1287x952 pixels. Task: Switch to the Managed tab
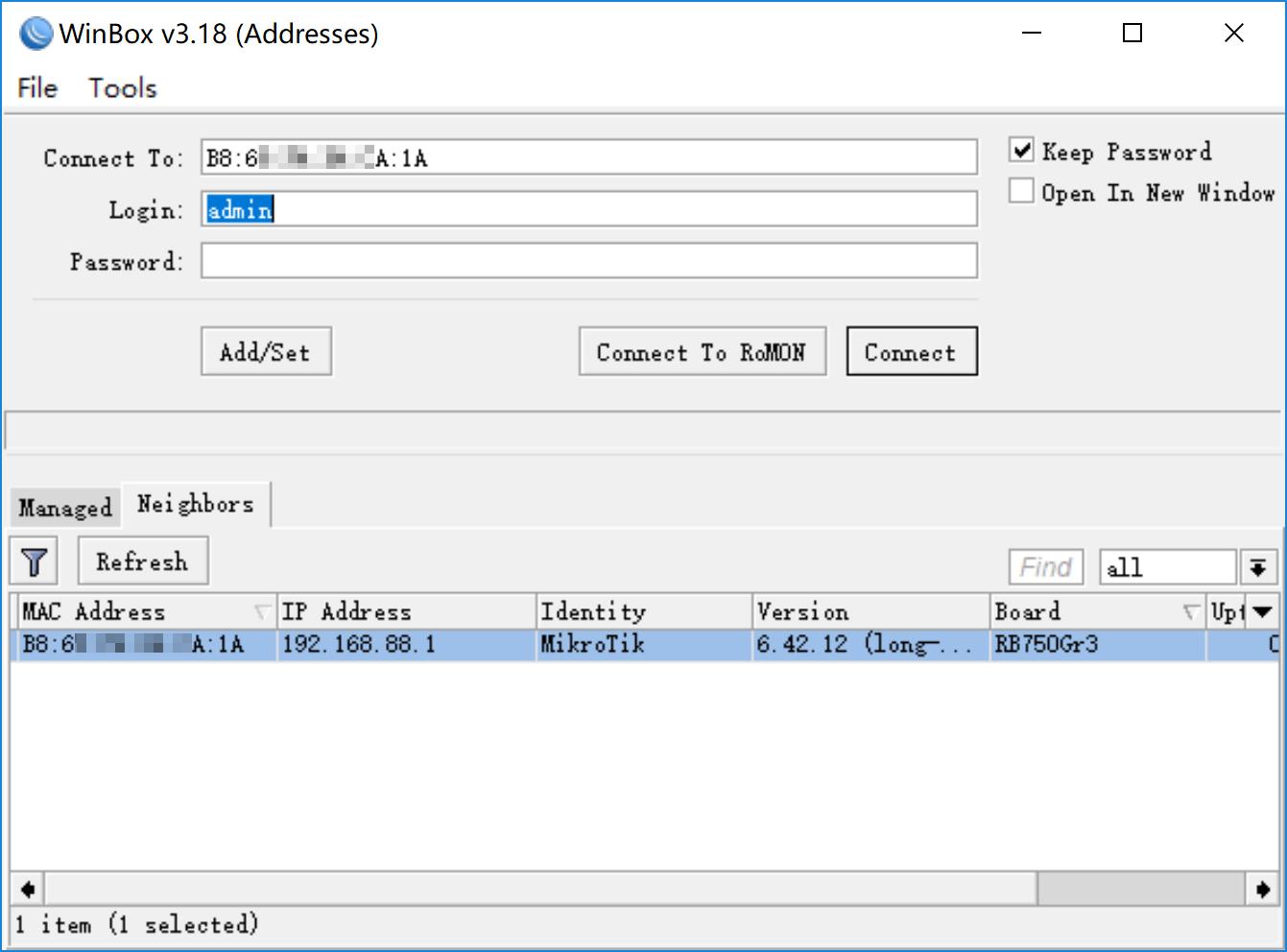65,507
